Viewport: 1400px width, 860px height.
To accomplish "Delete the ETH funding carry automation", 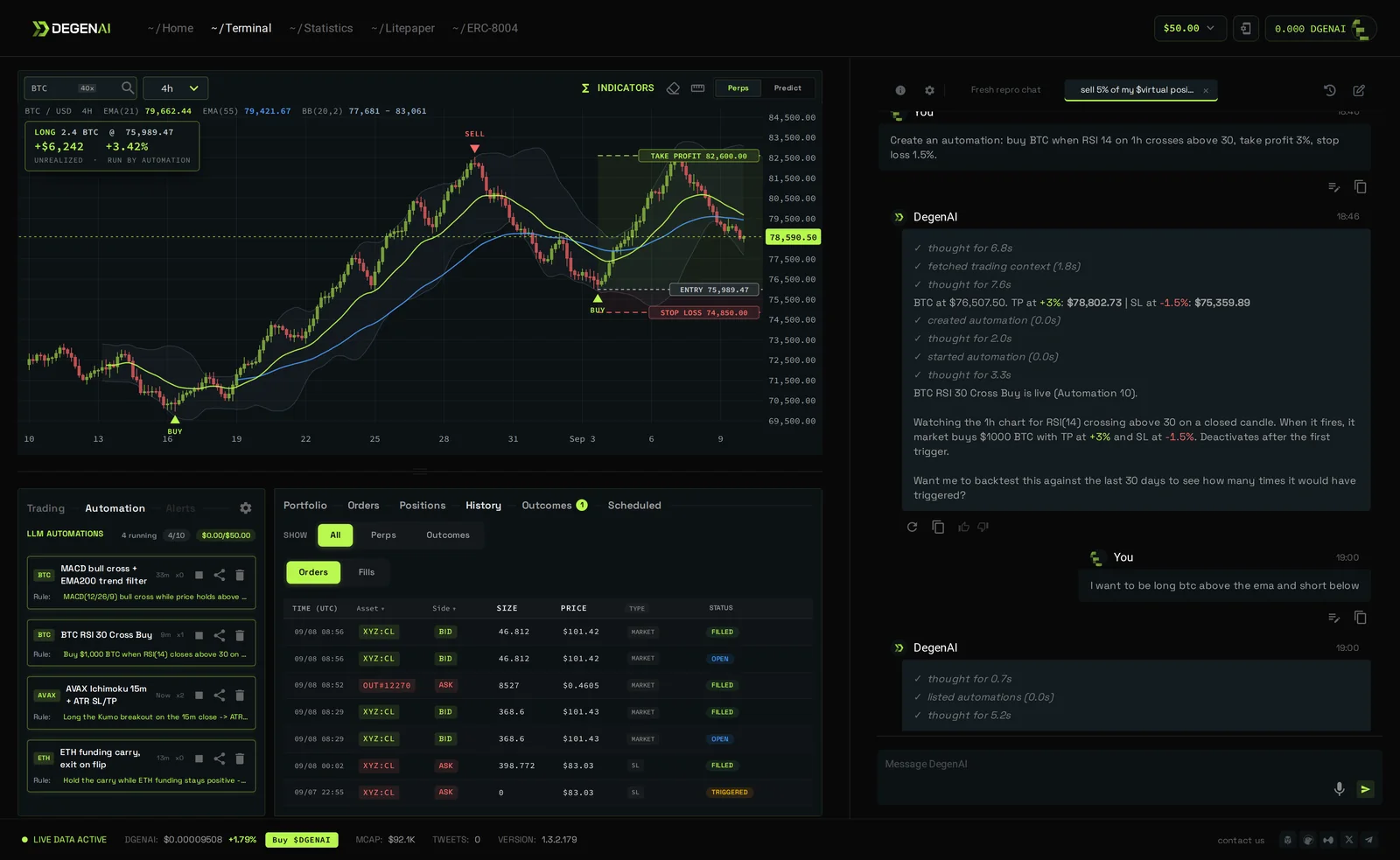I will tap(240, 759).
